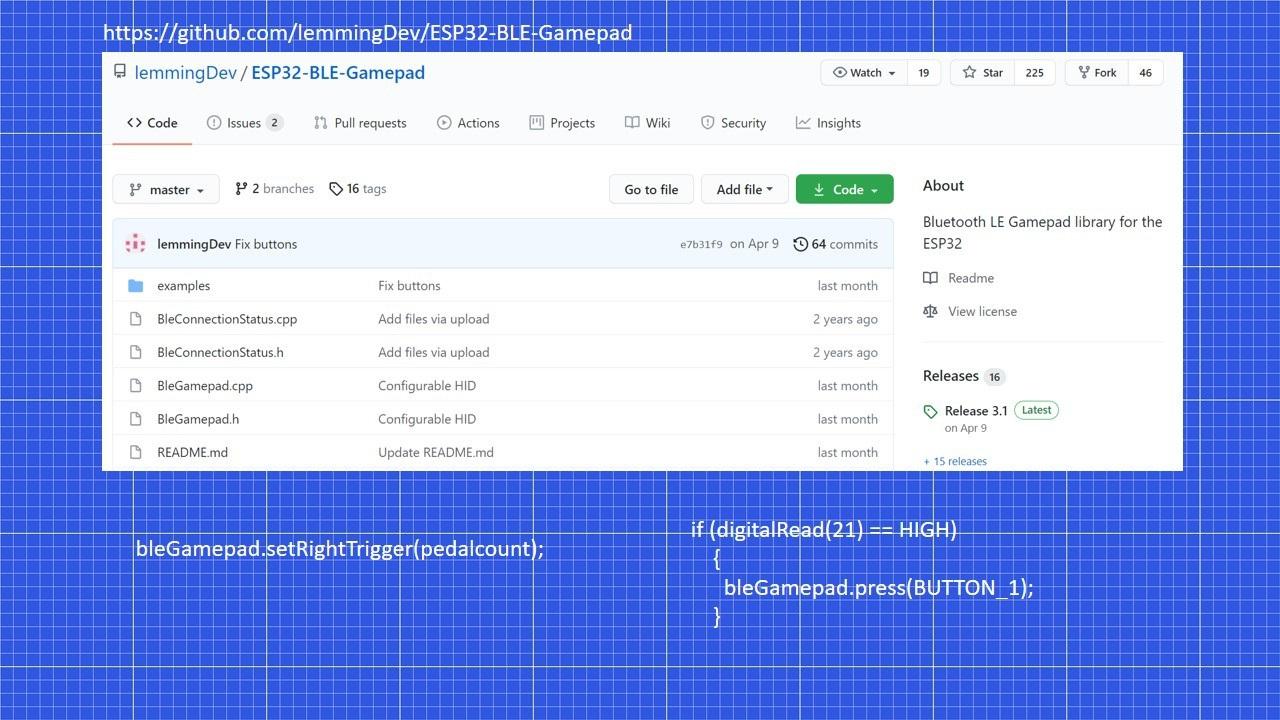Click the lemmingDev avatar icon in commit bar
This screenshot has width=1280, height=720.
point(136,244)
